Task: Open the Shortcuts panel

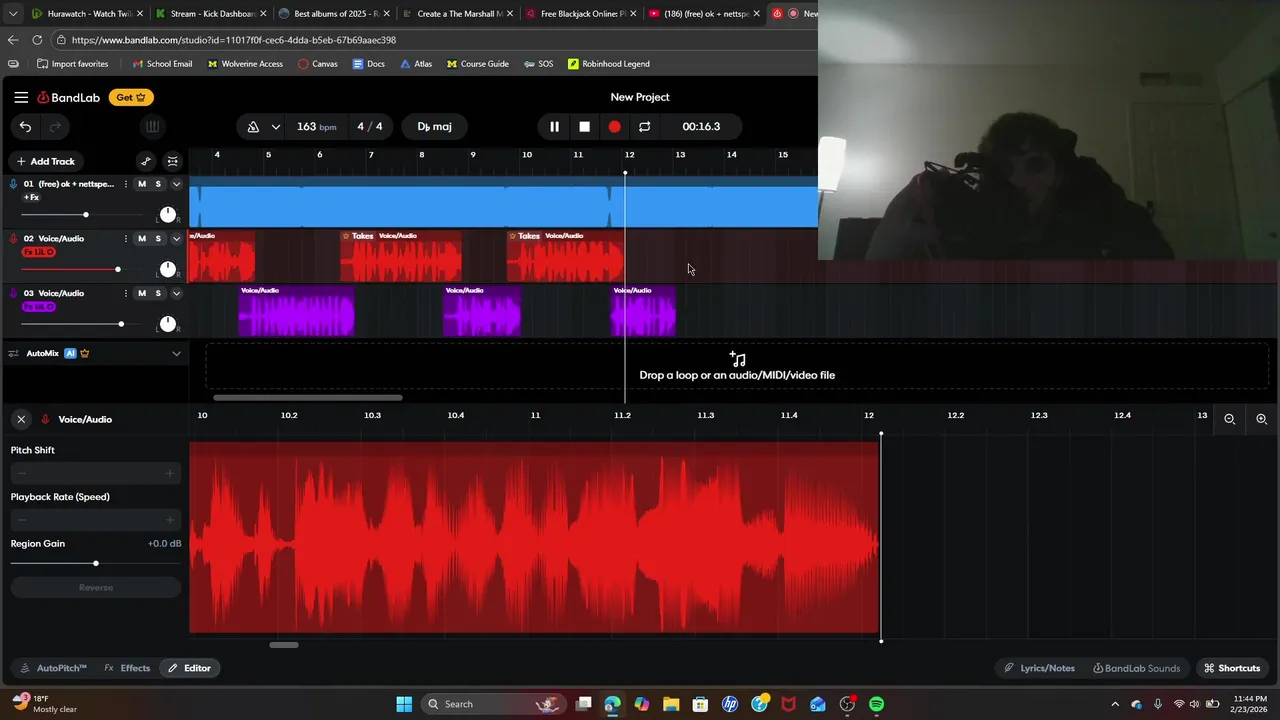Action: click(x=1232, y=668)
